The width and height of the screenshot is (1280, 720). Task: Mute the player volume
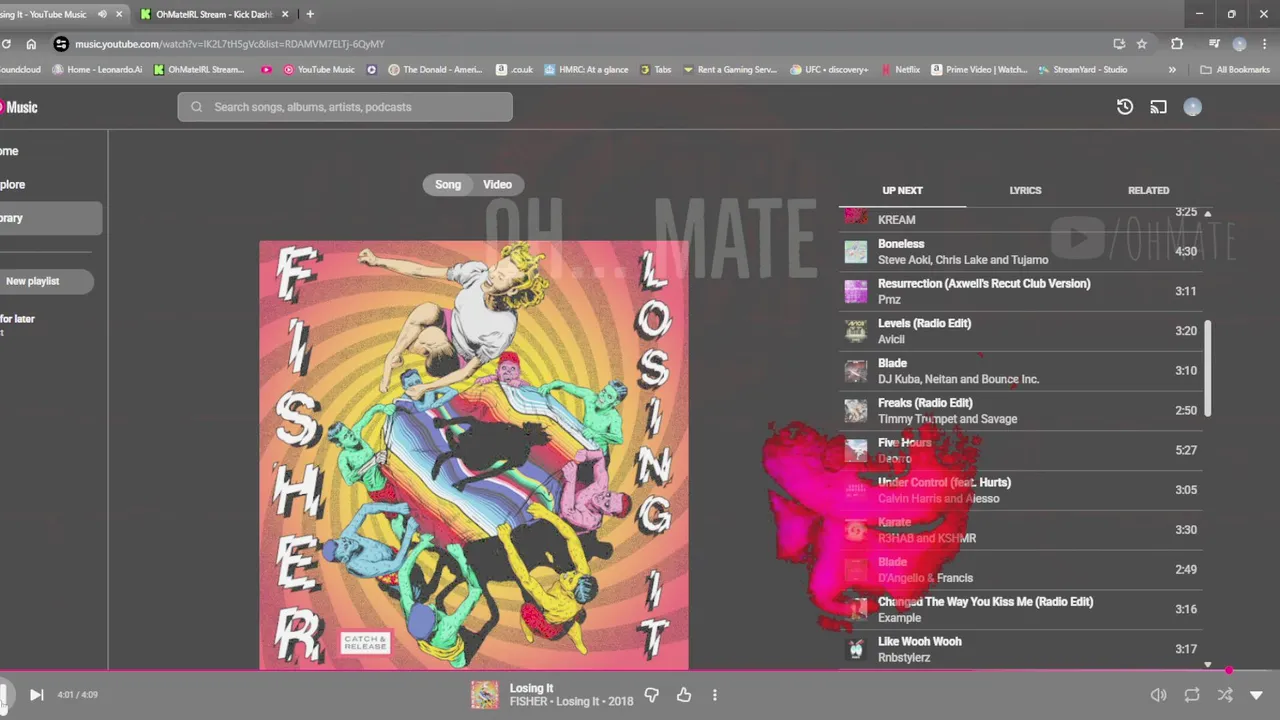coord(1158,694)
